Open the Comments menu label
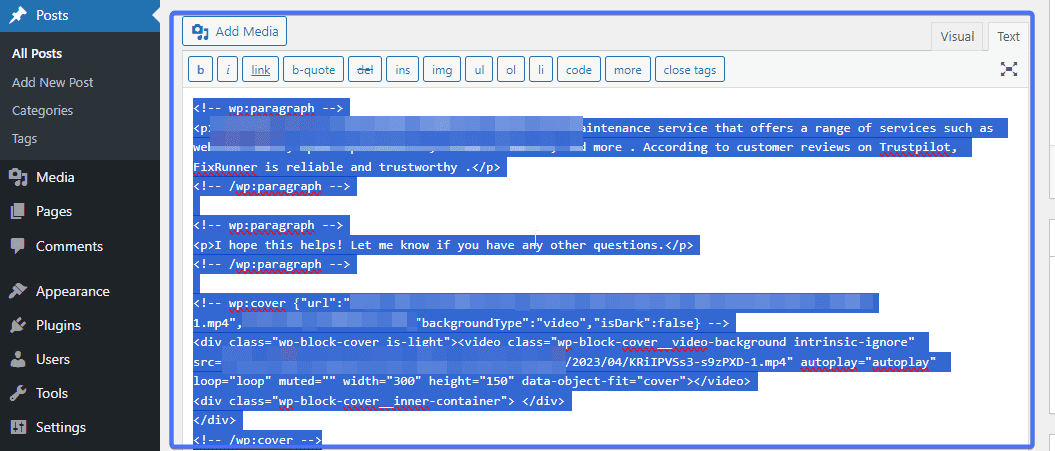The image size is (1055, 451). [x=69, y=246]
